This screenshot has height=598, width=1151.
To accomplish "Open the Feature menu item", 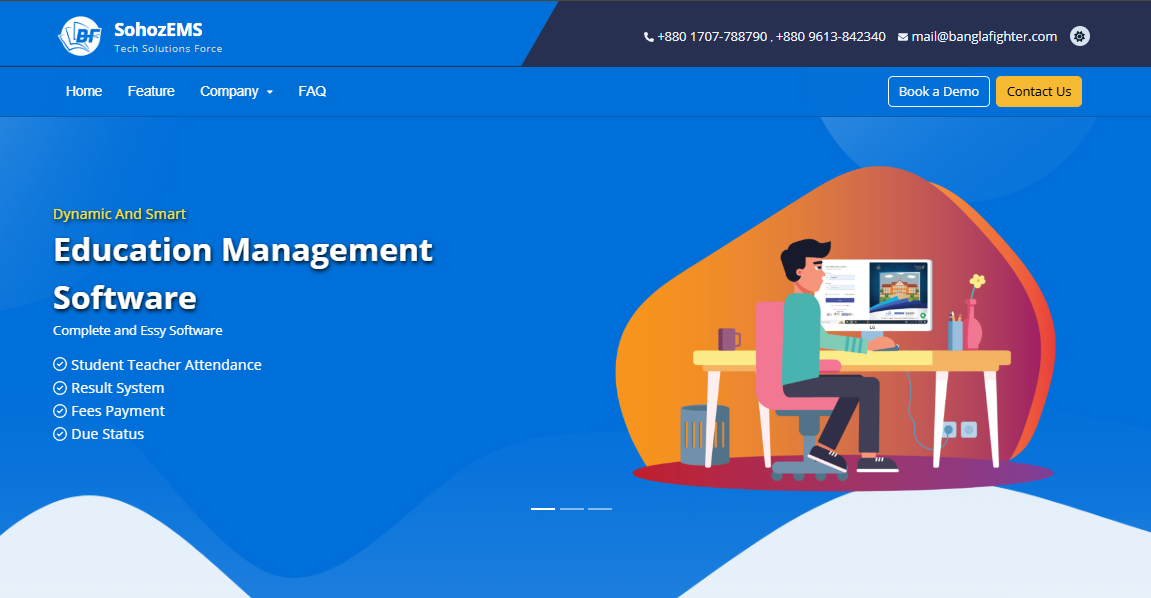I will coord(151,91).
